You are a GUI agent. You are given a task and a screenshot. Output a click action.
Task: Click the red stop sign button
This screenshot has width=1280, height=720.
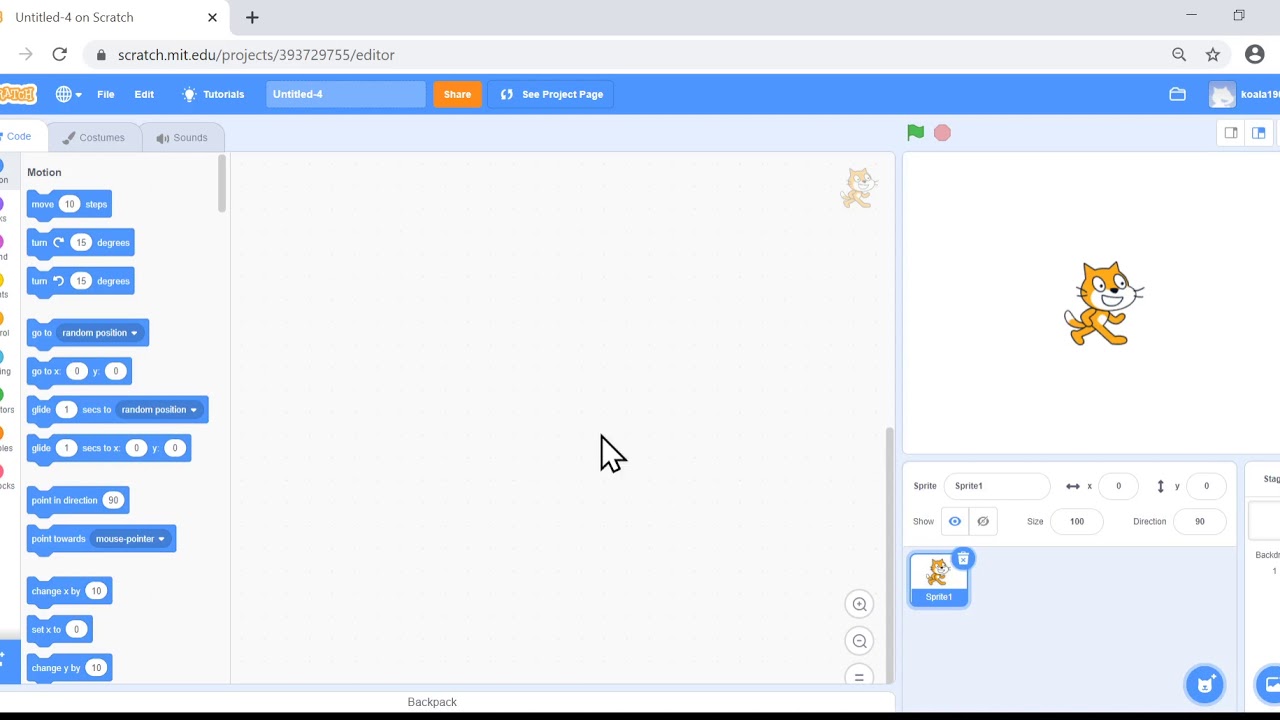tap(942, 132)
